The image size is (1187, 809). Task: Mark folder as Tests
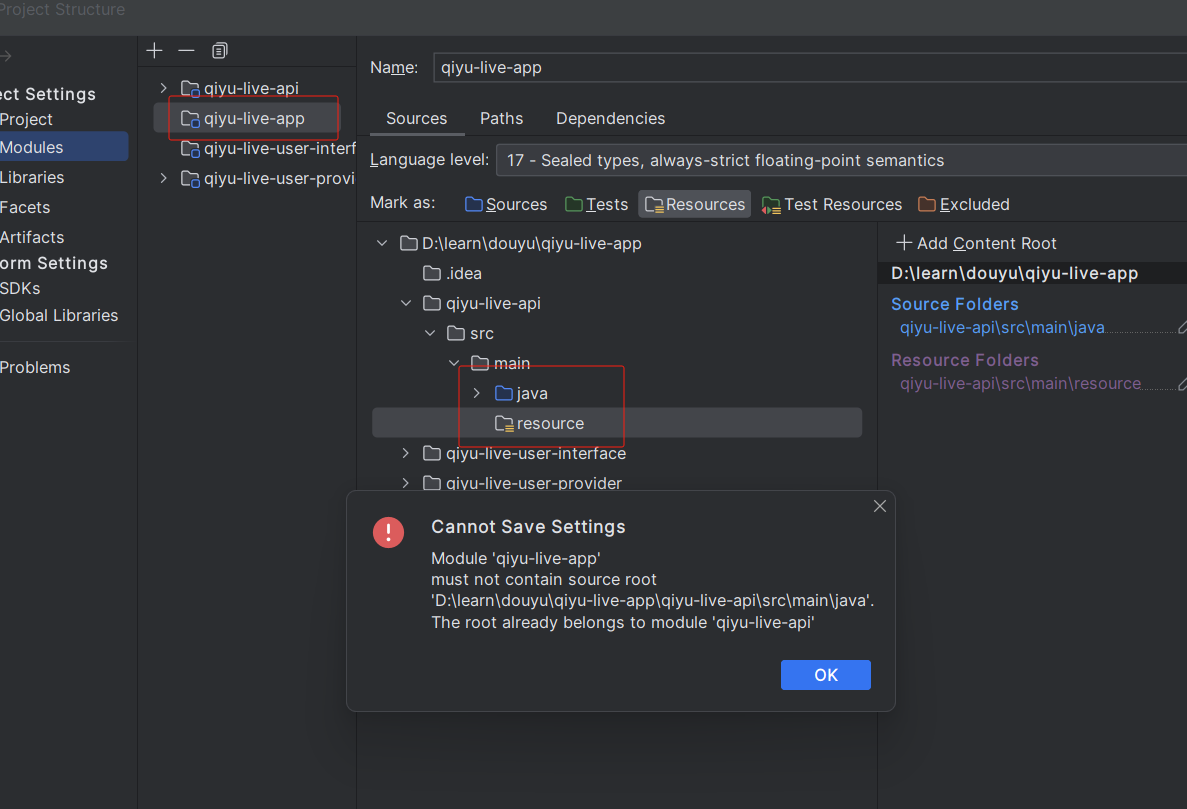[x=597, y=204]
